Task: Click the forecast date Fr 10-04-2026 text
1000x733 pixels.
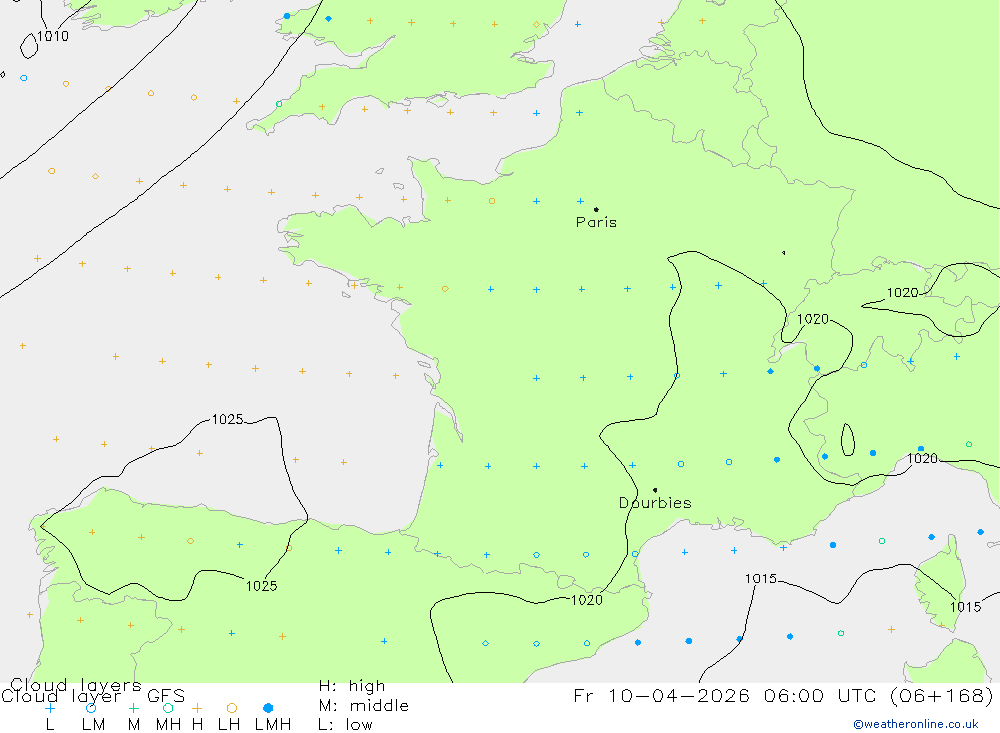Action: [661, 695]
